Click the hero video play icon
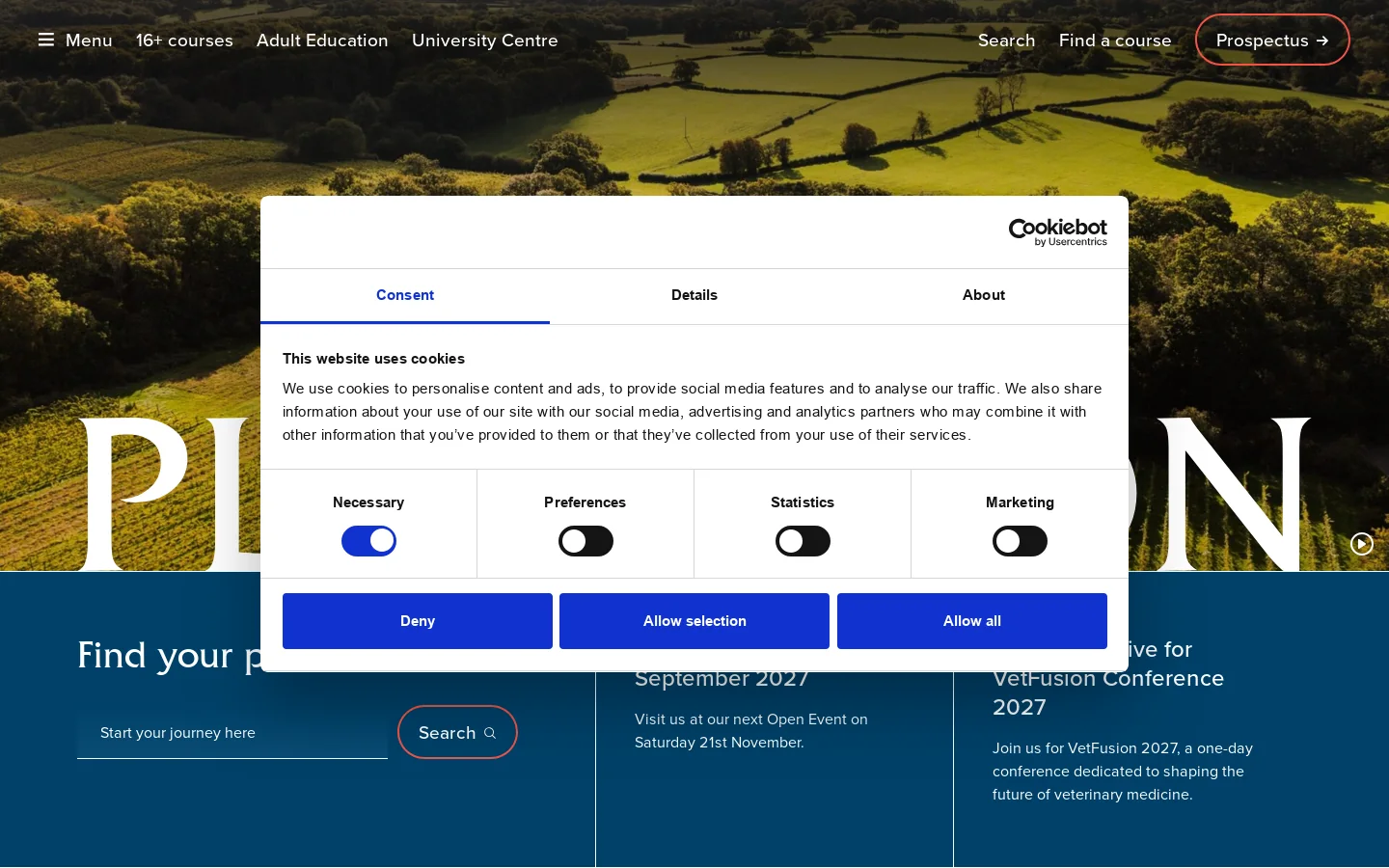1389x868 pixels. 1361,544
